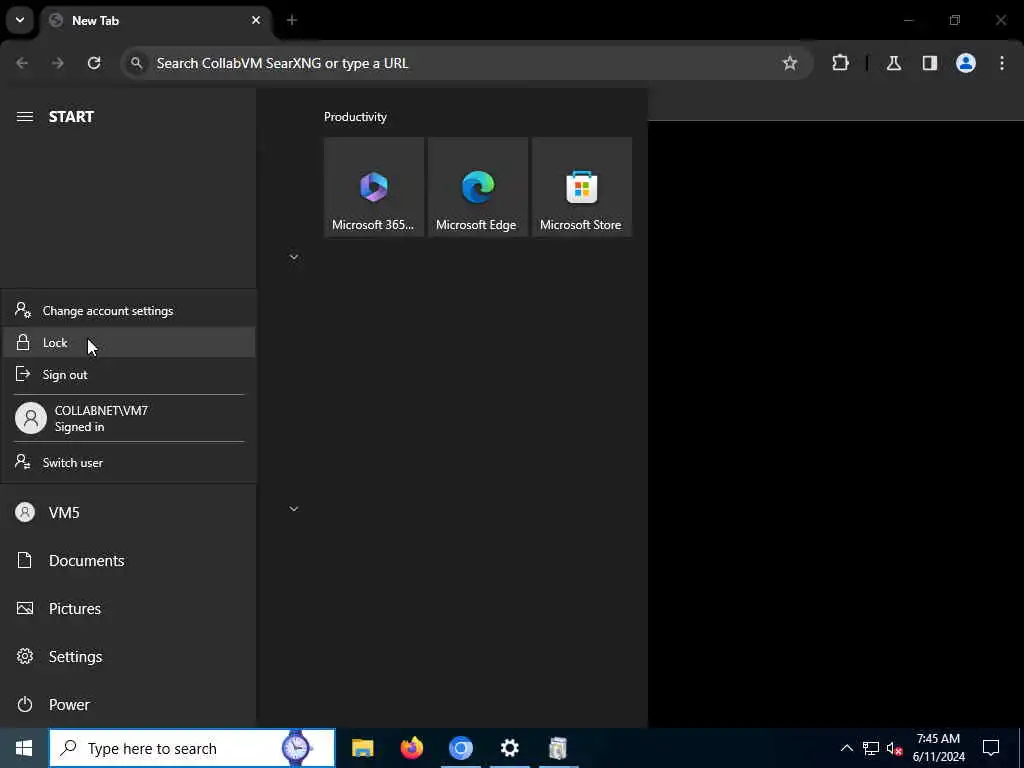This screenshot has height=768, width=1024.
Task: Open Documents from the Start sidebar
Action: click(x=129, y=560)
